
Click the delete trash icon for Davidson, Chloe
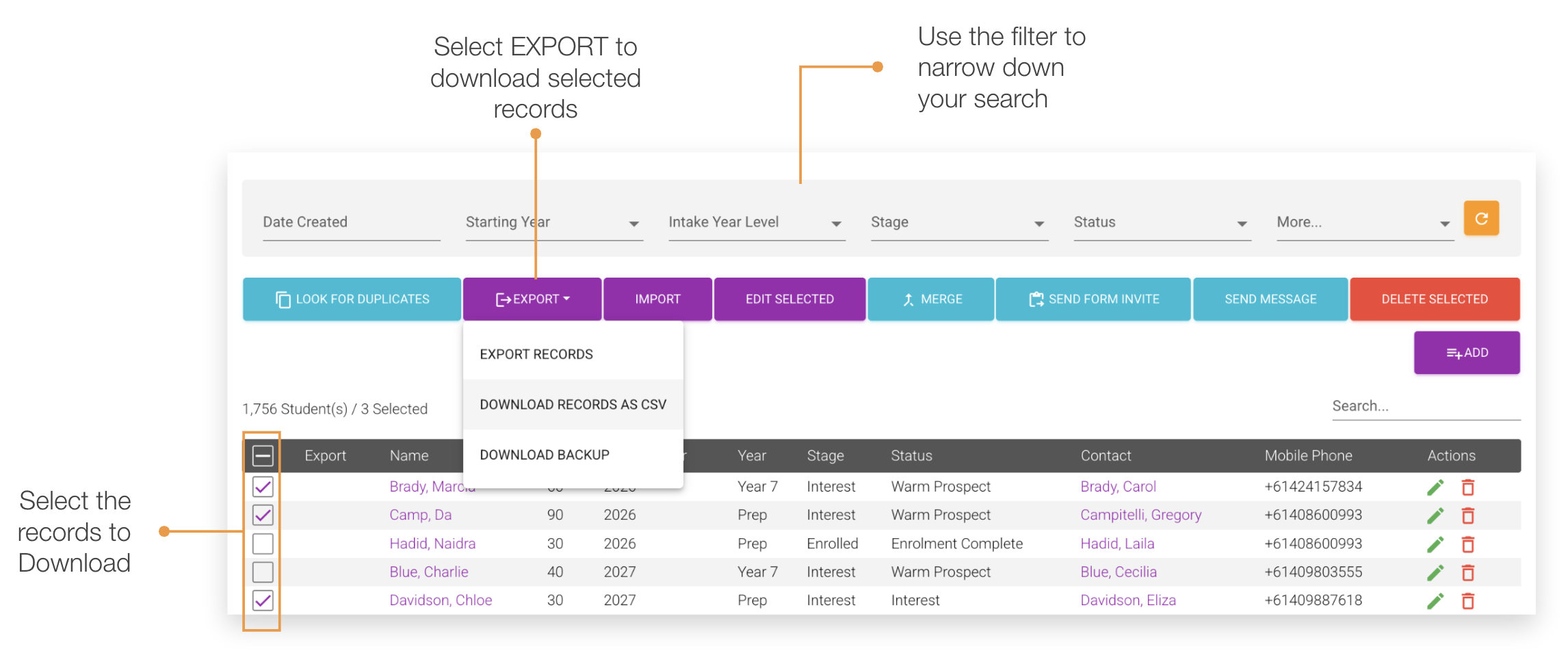[1468, 601]
